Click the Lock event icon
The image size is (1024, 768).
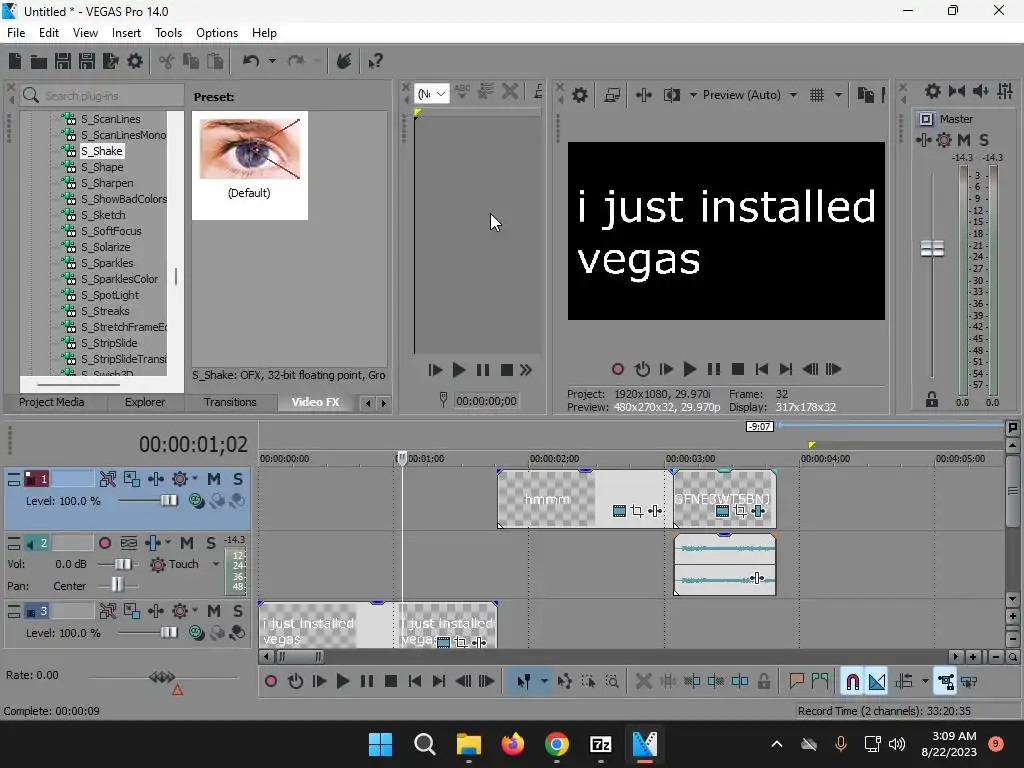point(763,682)
